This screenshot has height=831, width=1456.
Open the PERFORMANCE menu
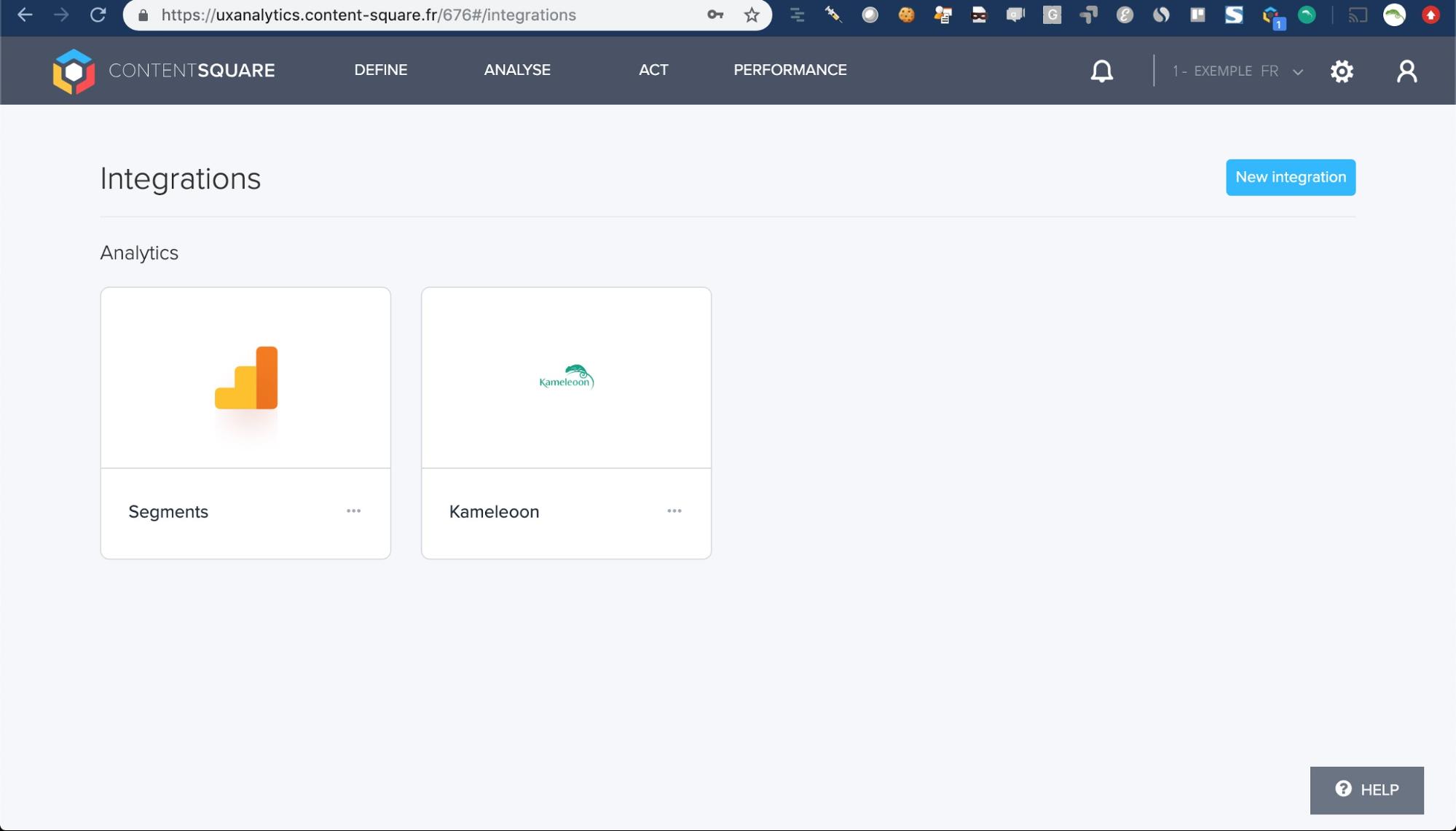click(790, 70)
